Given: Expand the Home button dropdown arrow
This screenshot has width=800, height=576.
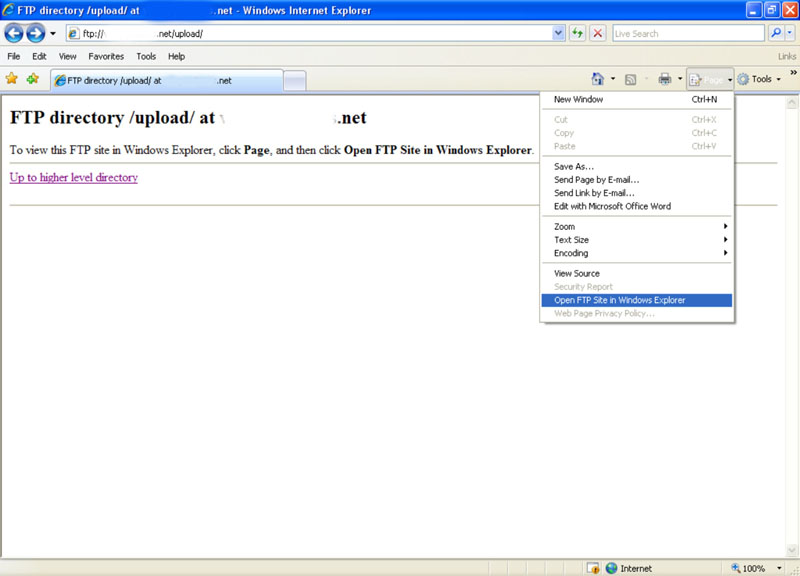Looking at the screenshot, I should pos(613,79).
